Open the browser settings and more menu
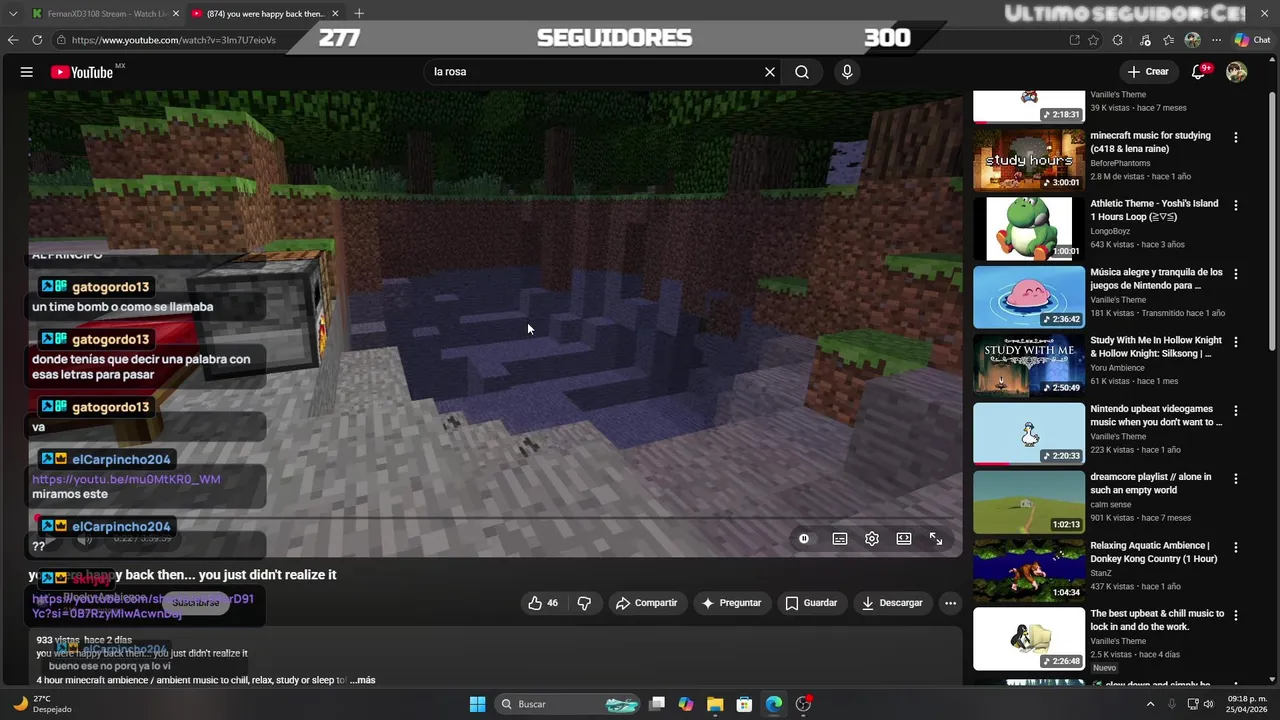The width and height of the screenshot is (1280, 720). [1216, 40]
